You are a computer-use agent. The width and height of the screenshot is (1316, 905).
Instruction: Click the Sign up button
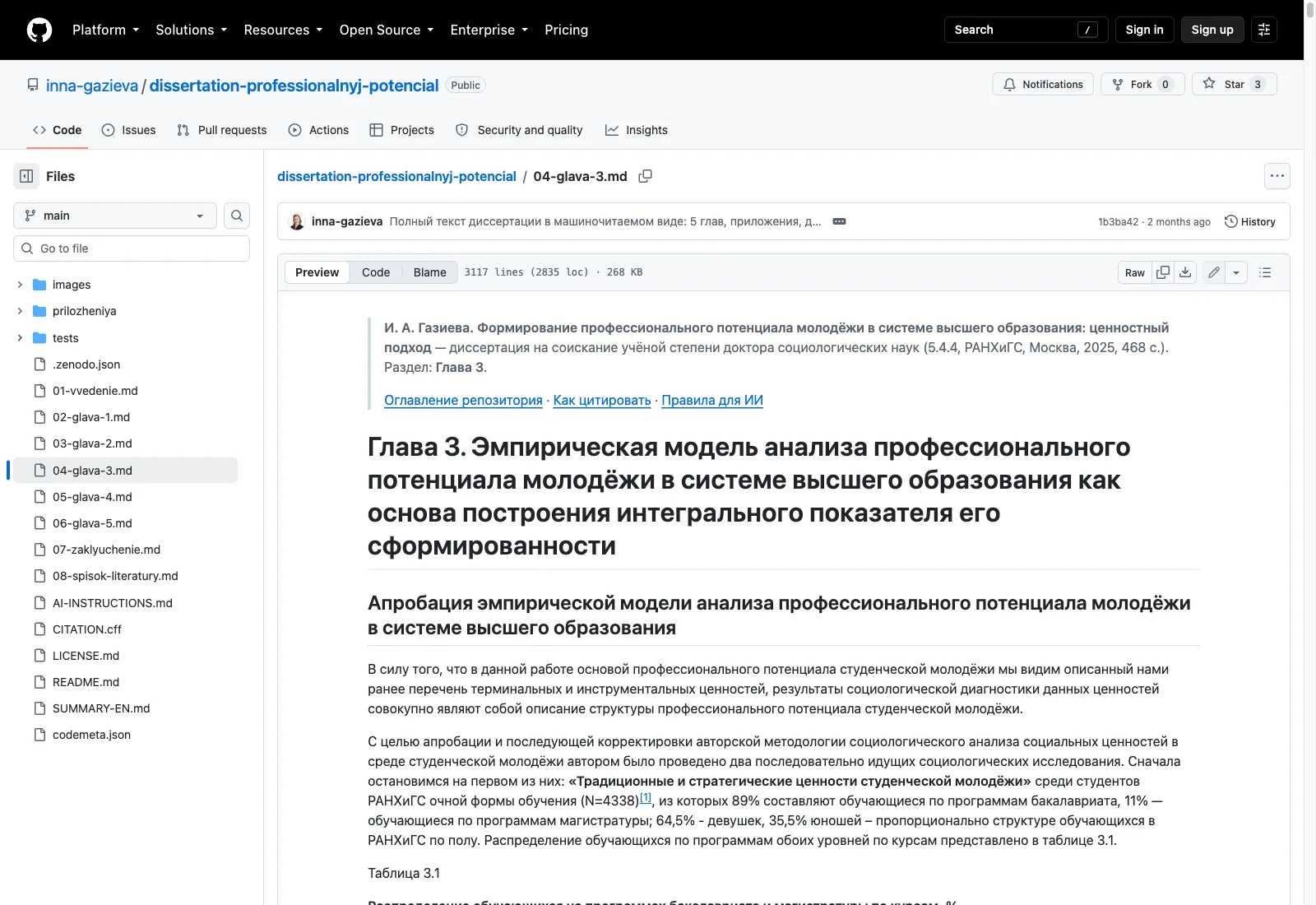[1212, 30]
